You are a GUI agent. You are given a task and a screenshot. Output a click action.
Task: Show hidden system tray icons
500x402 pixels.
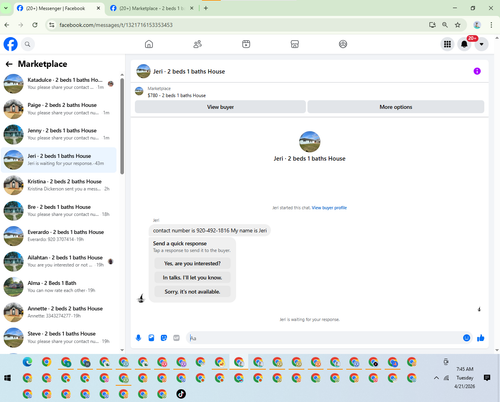click(436, 378)
